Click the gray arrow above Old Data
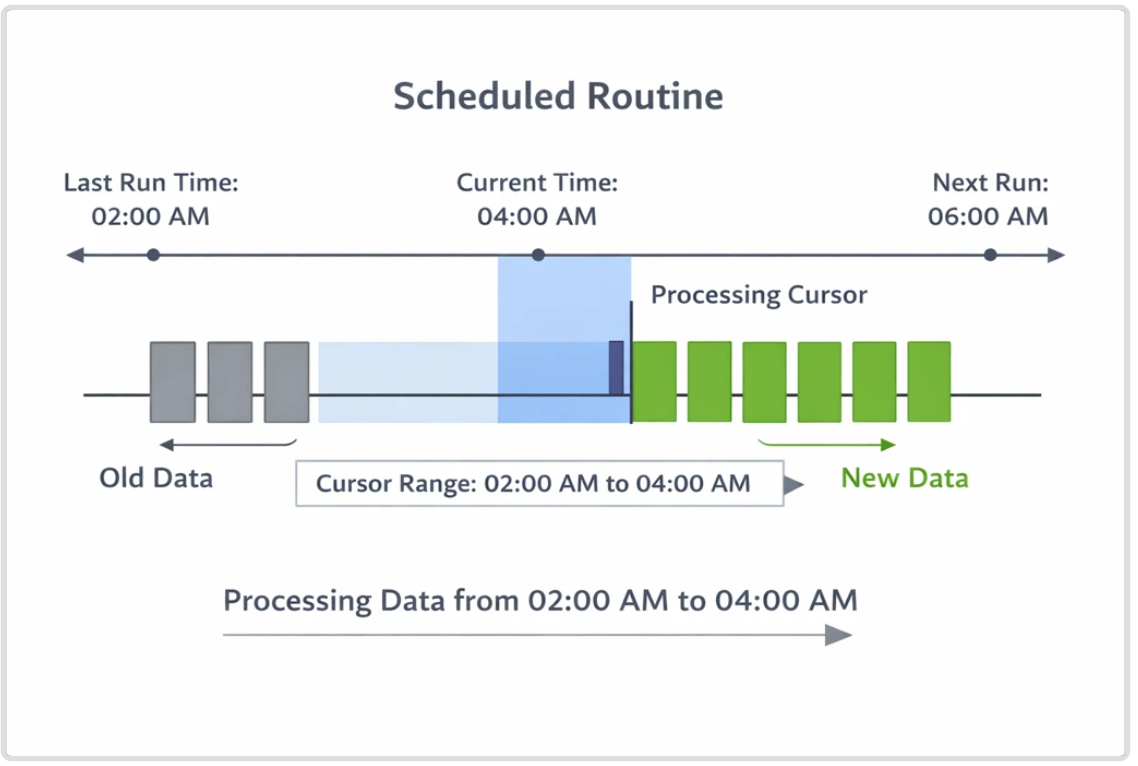This screenshot has width=1138, height=766. [226, 445]
